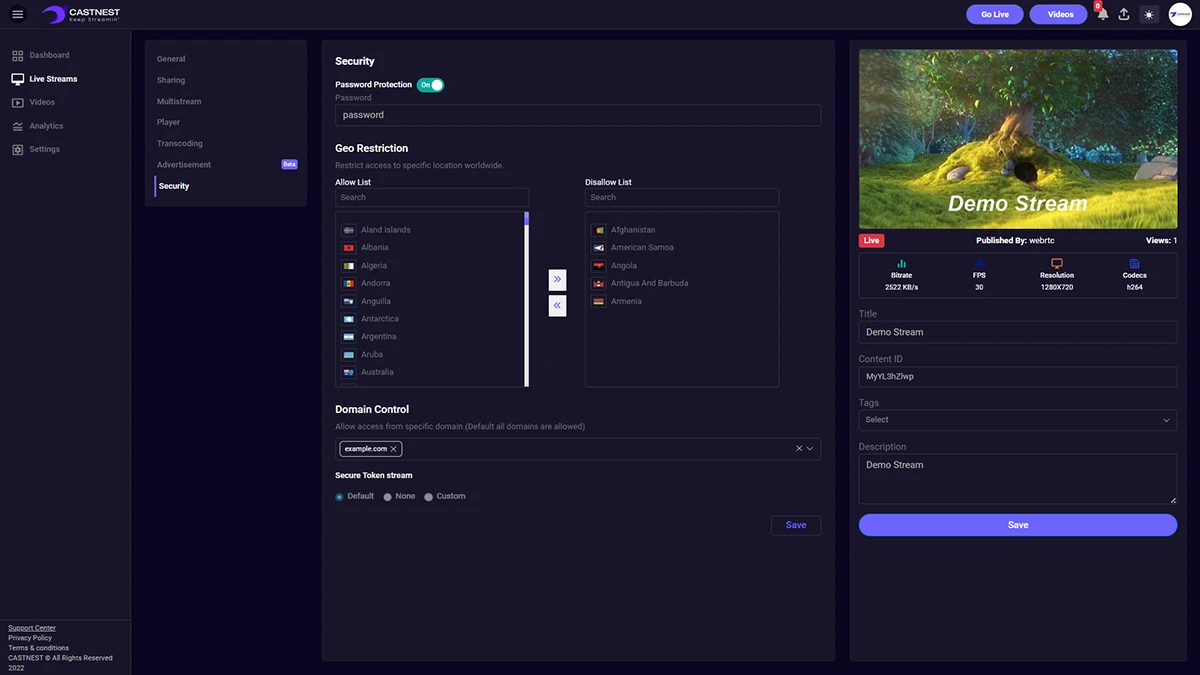Select Antarctica in the Allow List
This screenshot has height=675, width=1200.
point(380,319)
